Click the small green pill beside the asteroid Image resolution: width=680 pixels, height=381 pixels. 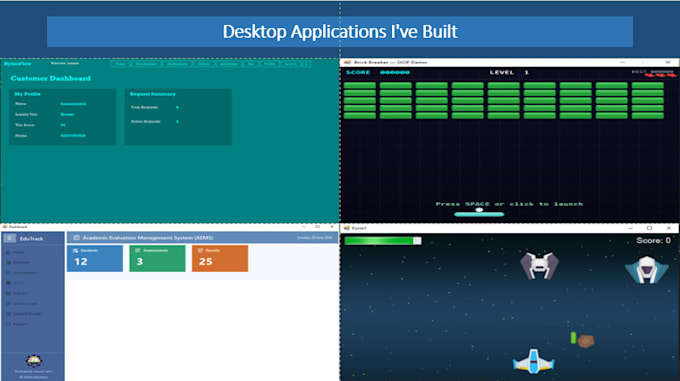[x=573, y=338]
